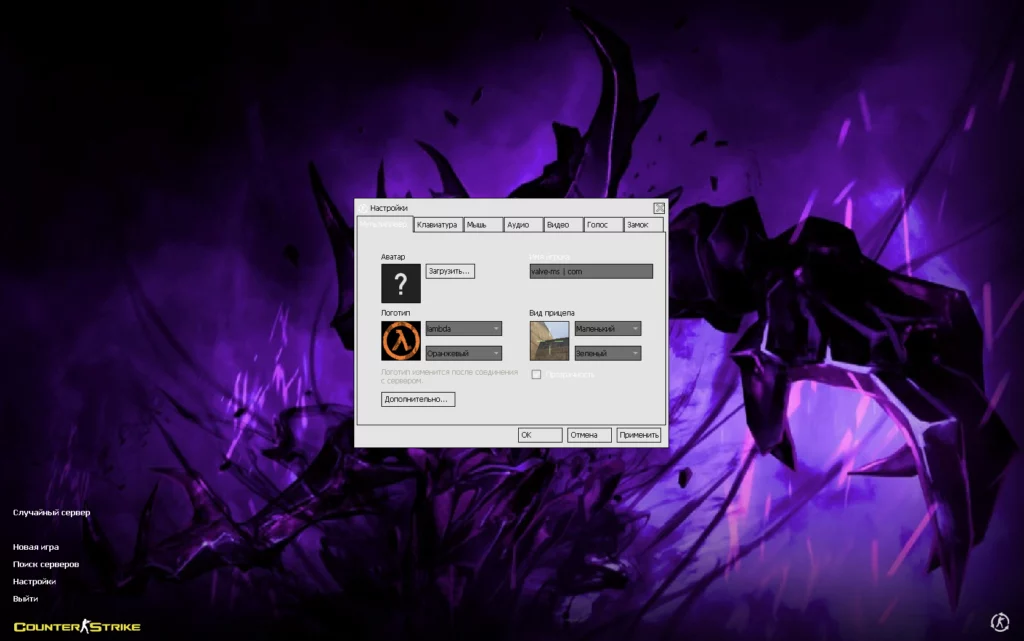Open the lambda logo style dropdown
The width and height of the screenshot is (1024, 641).
463,328
